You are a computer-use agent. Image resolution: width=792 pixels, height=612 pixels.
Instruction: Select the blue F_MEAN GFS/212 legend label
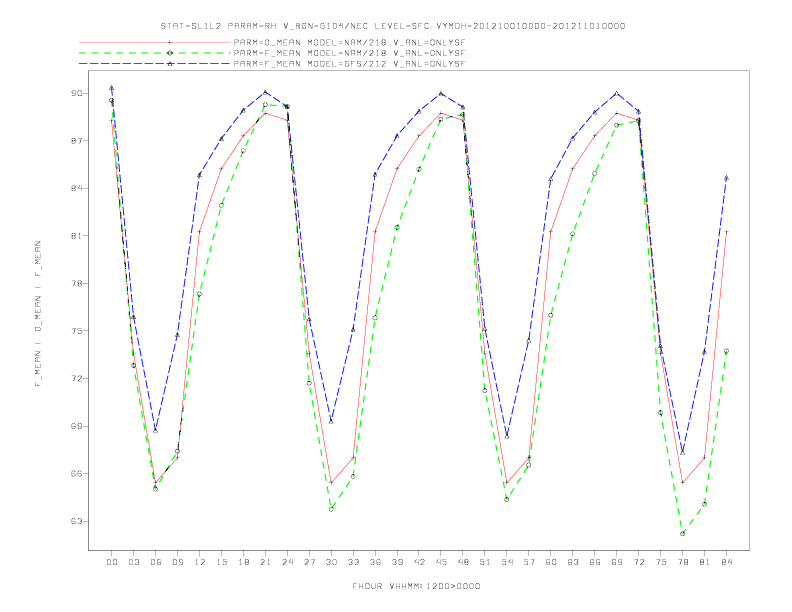click(x=349, y=64)
